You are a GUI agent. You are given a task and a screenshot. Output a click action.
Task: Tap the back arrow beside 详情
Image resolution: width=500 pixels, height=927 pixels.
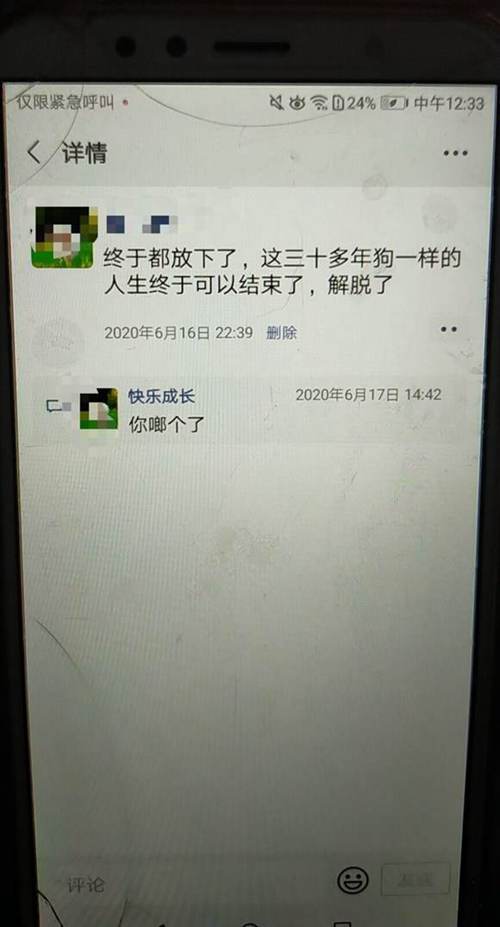coord(34,153)
